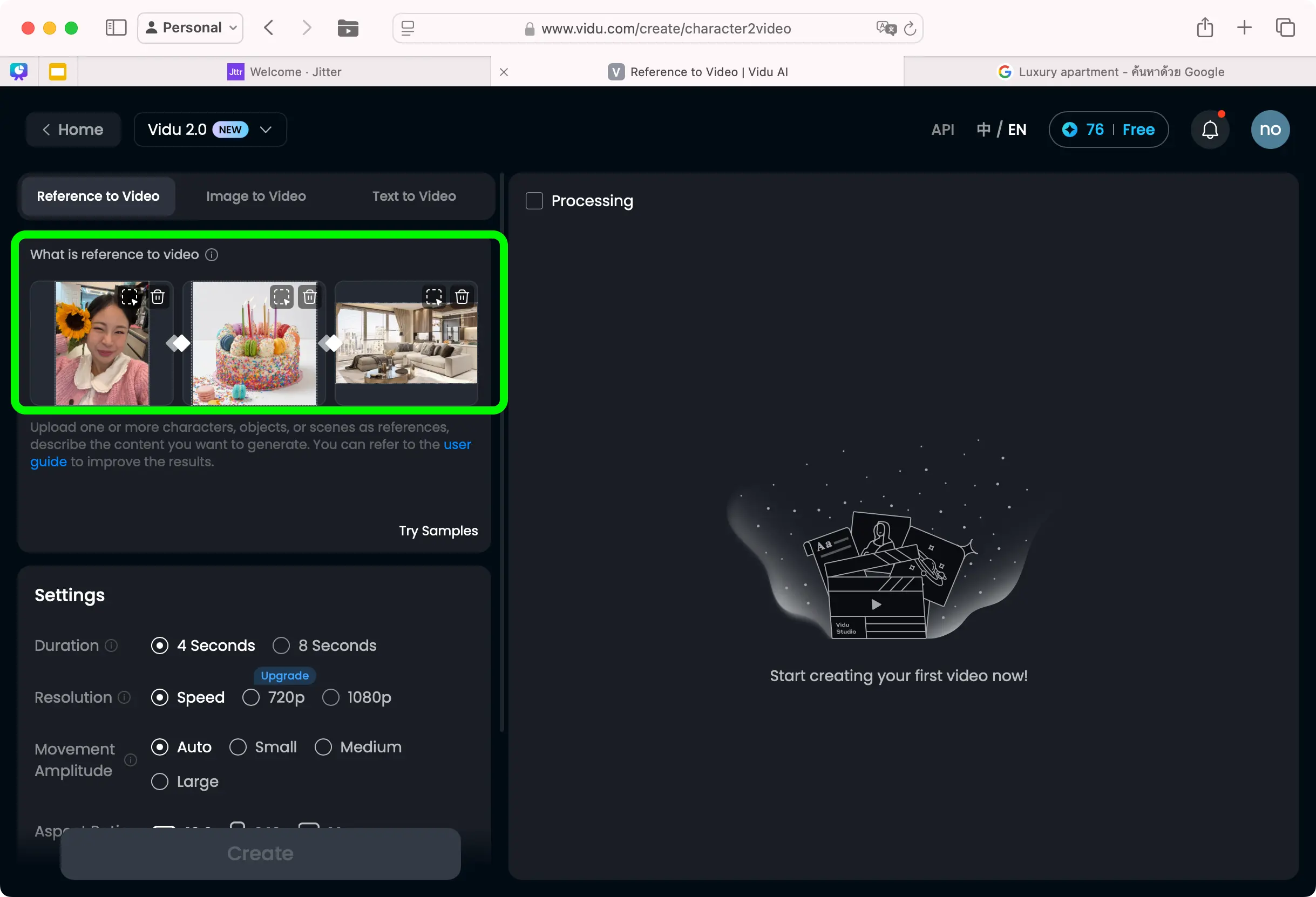Toggle Safari sidebar icon

click(116, 28)
